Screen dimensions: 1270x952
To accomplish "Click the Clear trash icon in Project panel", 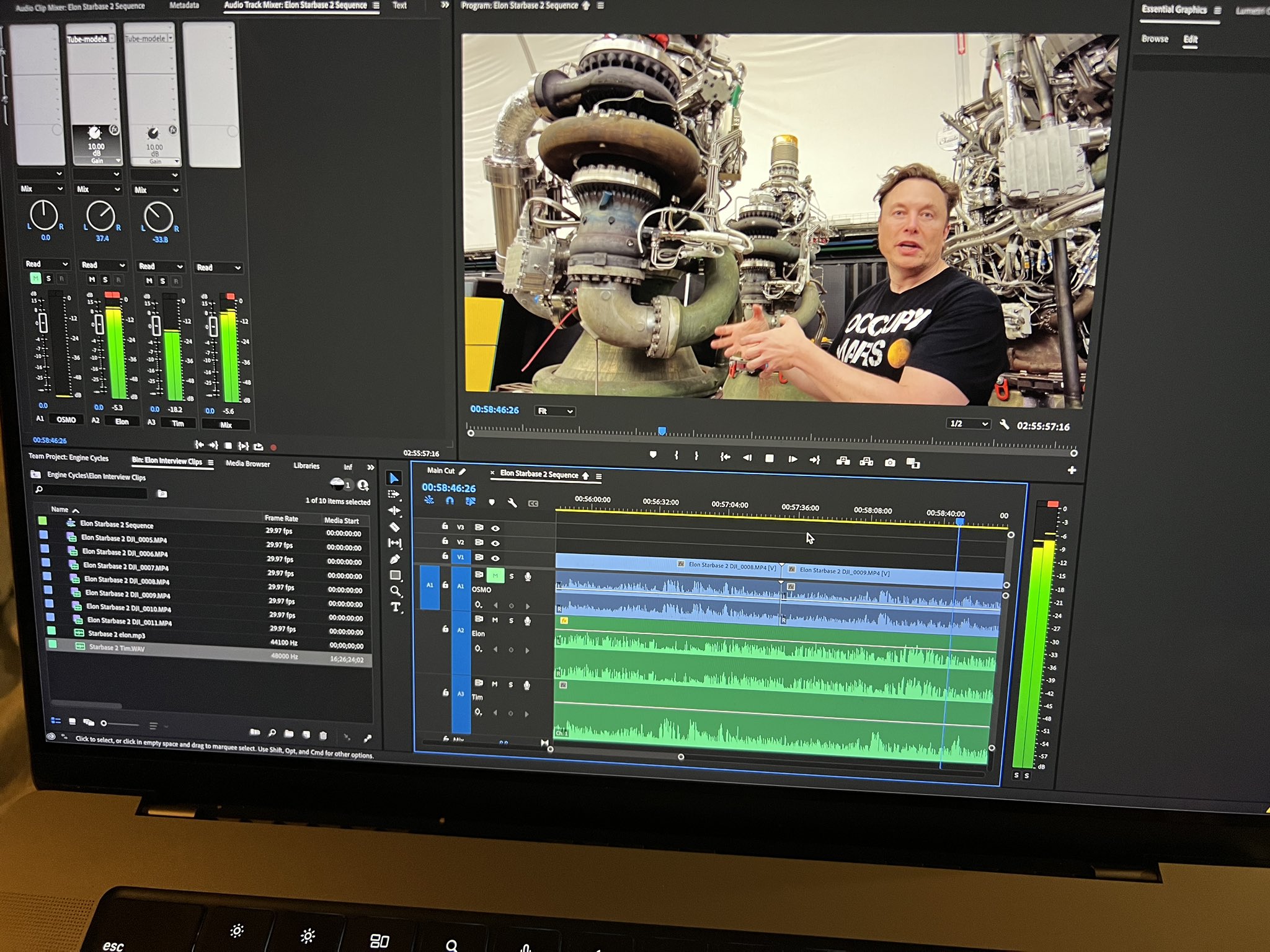I will point(323,736).
